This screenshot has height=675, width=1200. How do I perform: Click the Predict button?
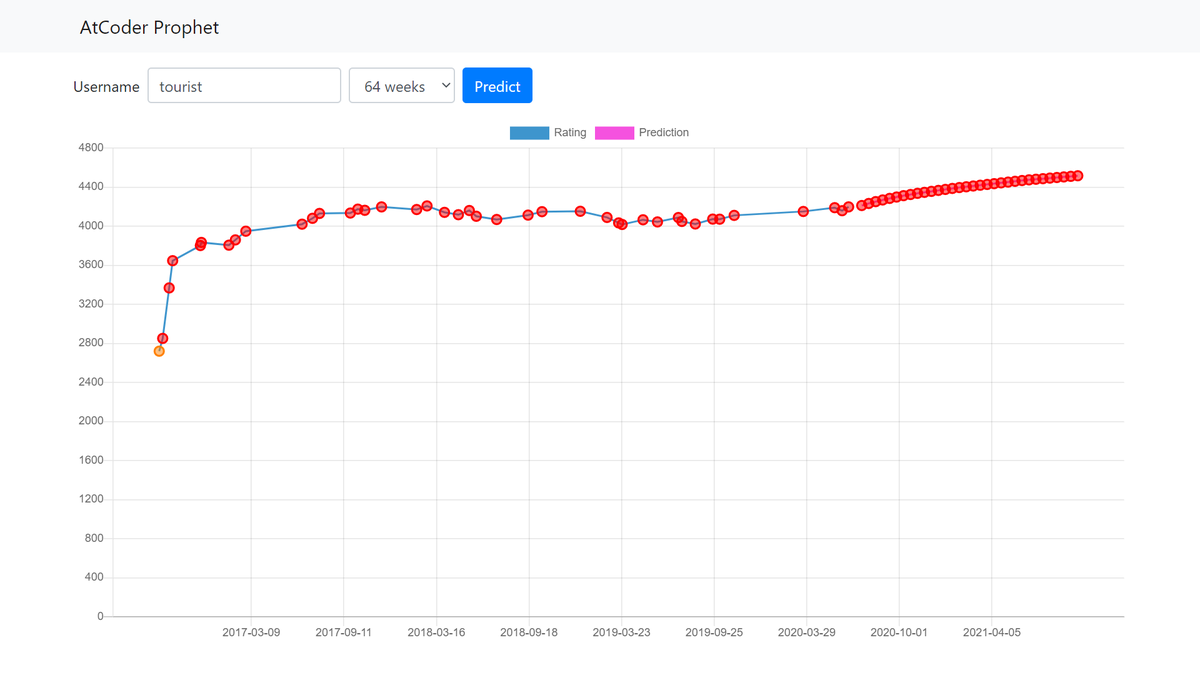click(497, 86)
